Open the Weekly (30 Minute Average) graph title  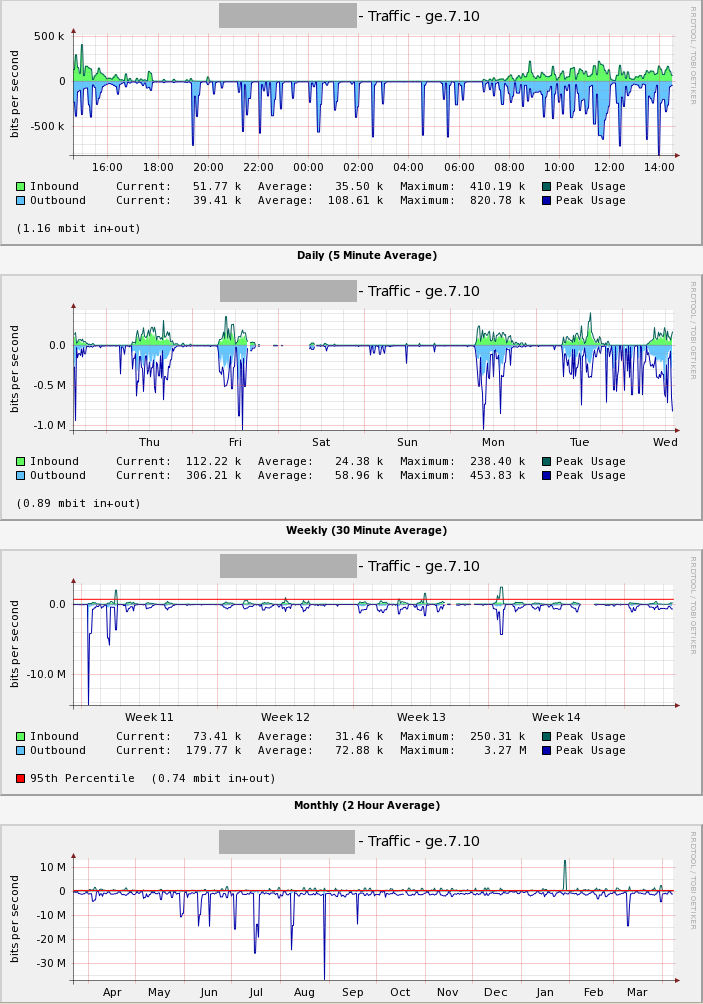coord(366,530)
